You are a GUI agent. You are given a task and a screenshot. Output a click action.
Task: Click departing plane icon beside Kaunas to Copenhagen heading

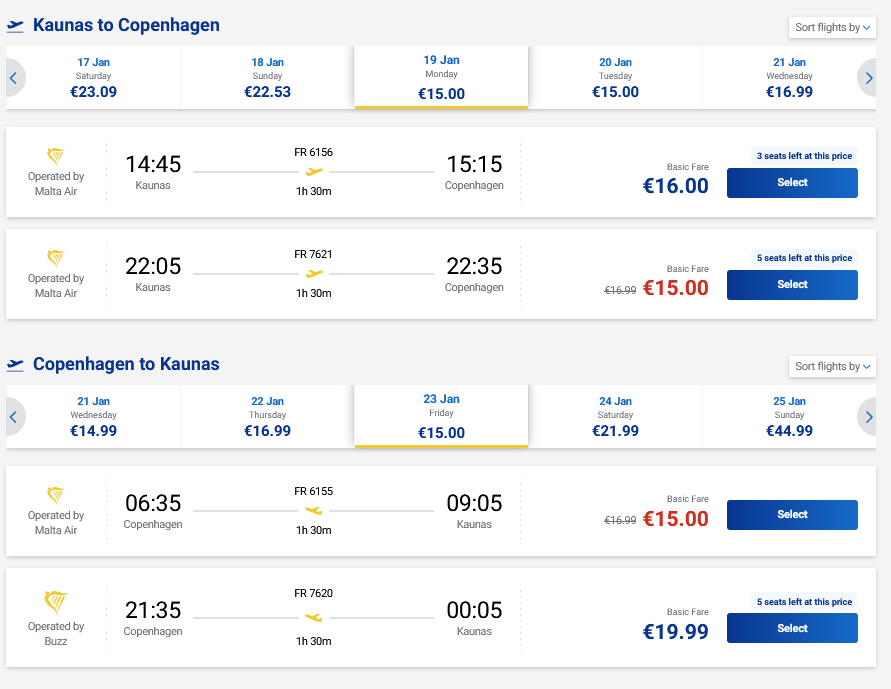(15, 26)
